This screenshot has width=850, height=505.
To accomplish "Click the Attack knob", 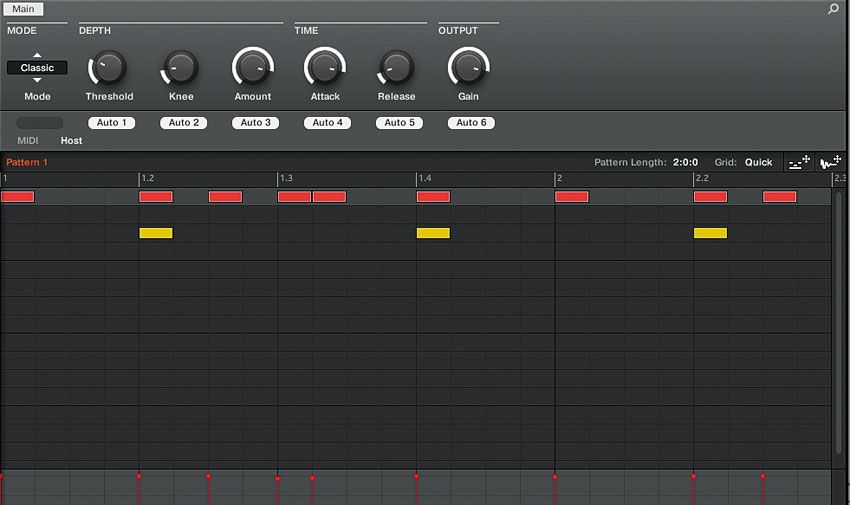I will pos(325,68).
